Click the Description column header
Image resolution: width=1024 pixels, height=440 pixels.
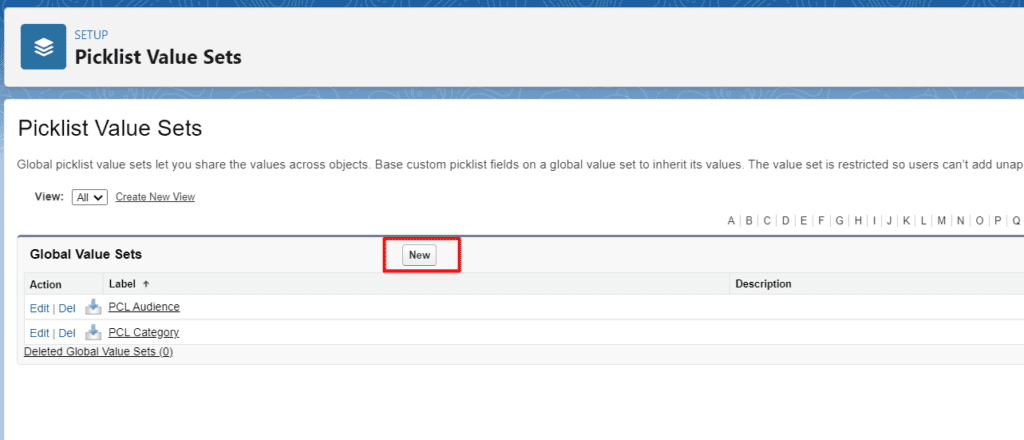click(x=763, y=284)
